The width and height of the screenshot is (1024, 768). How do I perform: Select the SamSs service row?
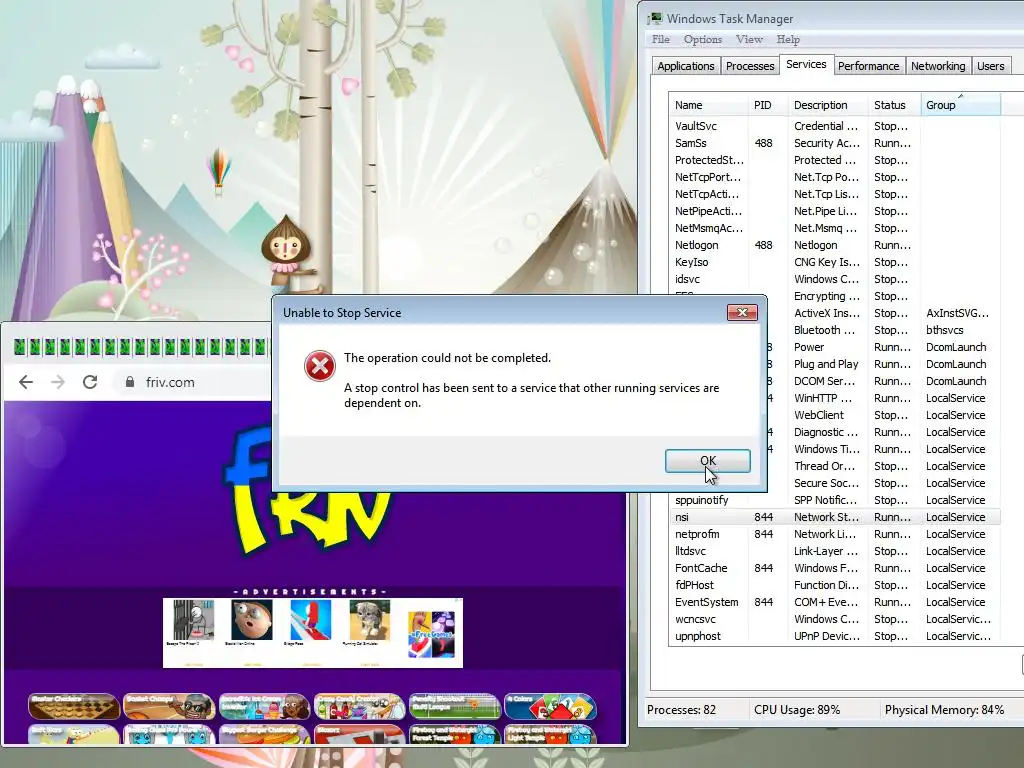[x=836, y=143]
